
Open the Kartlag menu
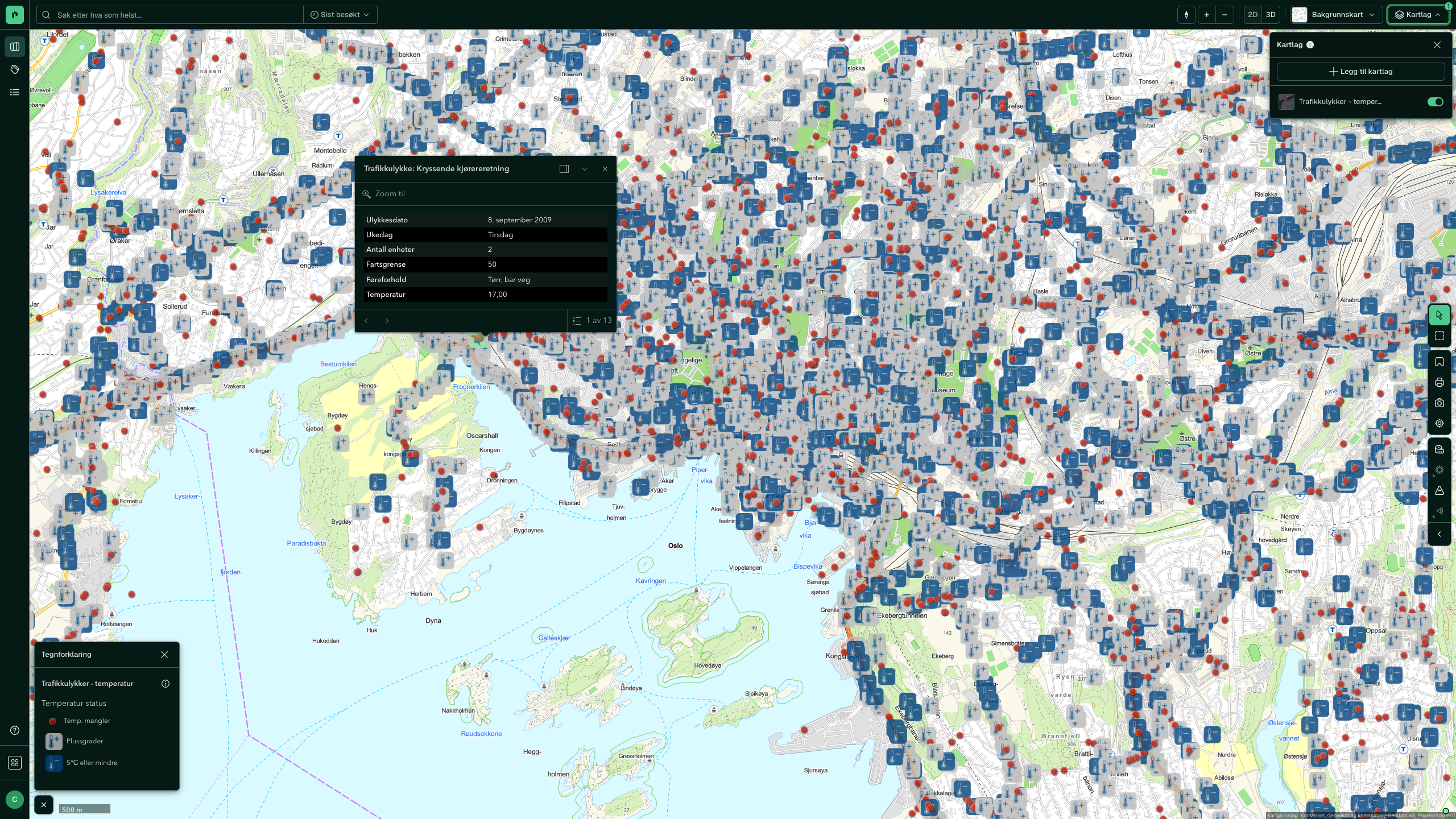[1418, 15]
